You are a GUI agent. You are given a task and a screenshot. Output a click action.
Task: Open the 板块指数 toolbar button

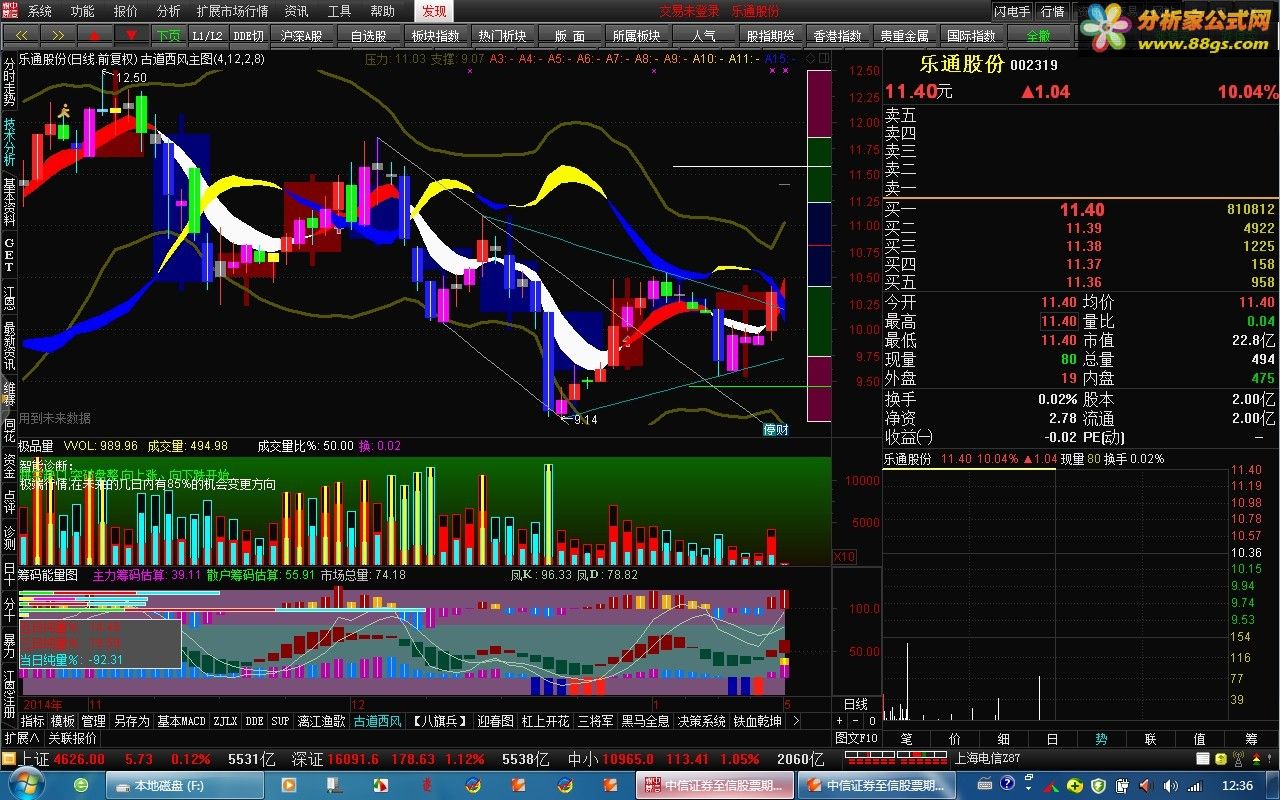tap(435, 35)
